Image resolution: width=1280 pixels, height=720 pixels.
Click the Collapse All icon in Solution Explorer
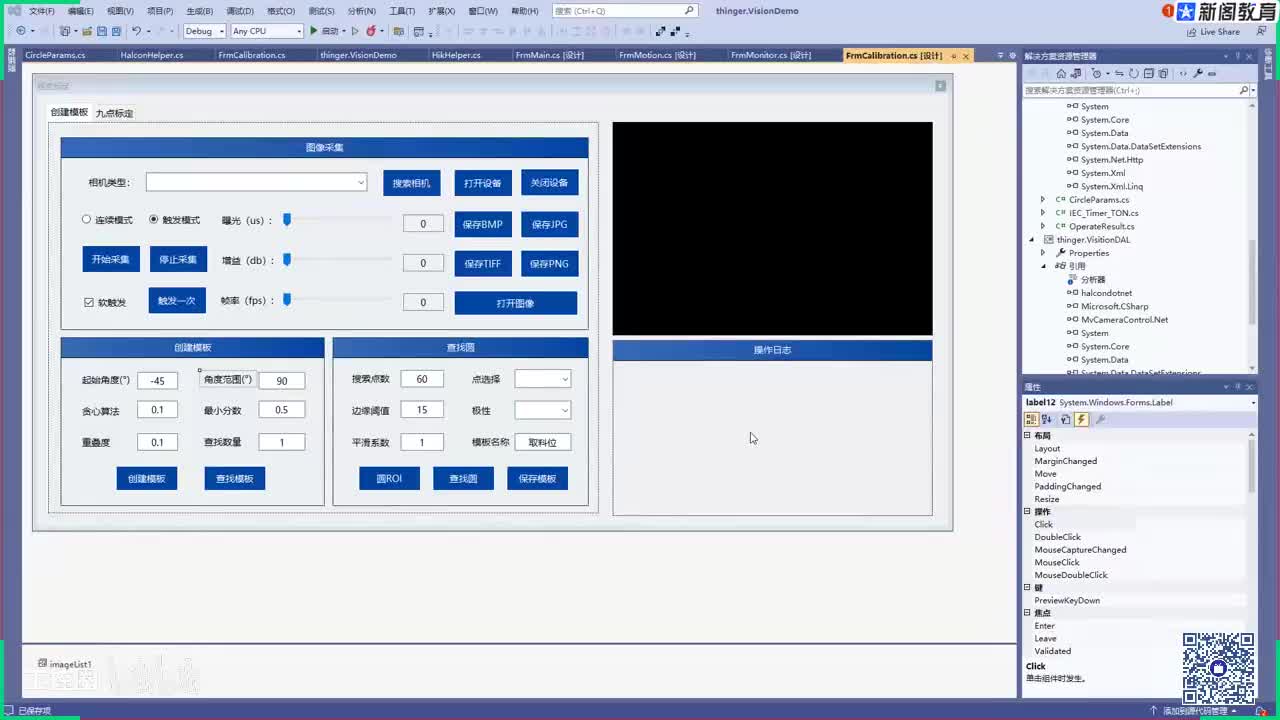(1149, 73)
